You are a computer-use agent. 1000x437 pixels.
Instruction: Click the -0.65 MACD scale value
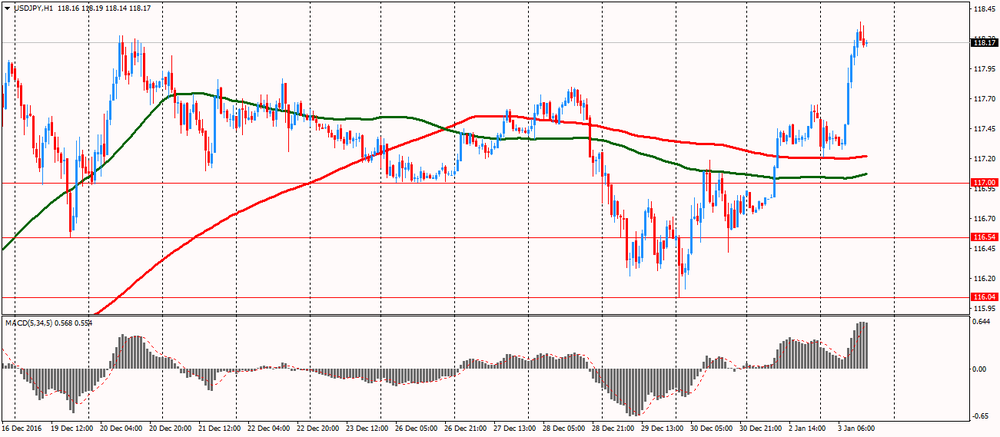(x=982, y=417)
